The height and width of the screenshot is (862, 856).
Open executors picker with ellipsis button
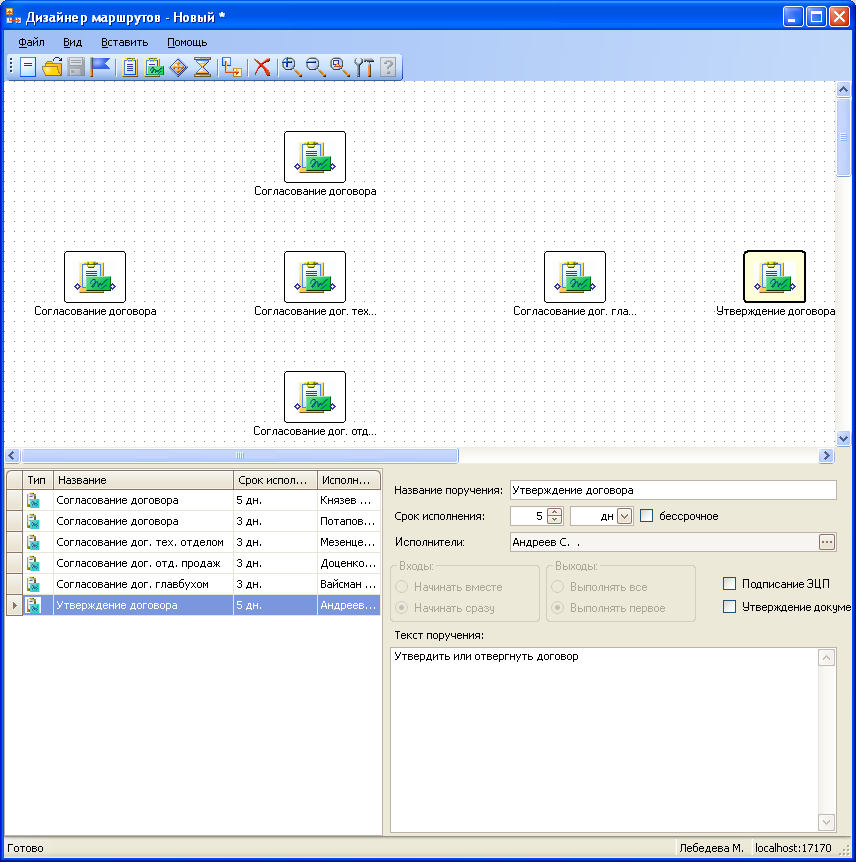(x=827, y=542)
